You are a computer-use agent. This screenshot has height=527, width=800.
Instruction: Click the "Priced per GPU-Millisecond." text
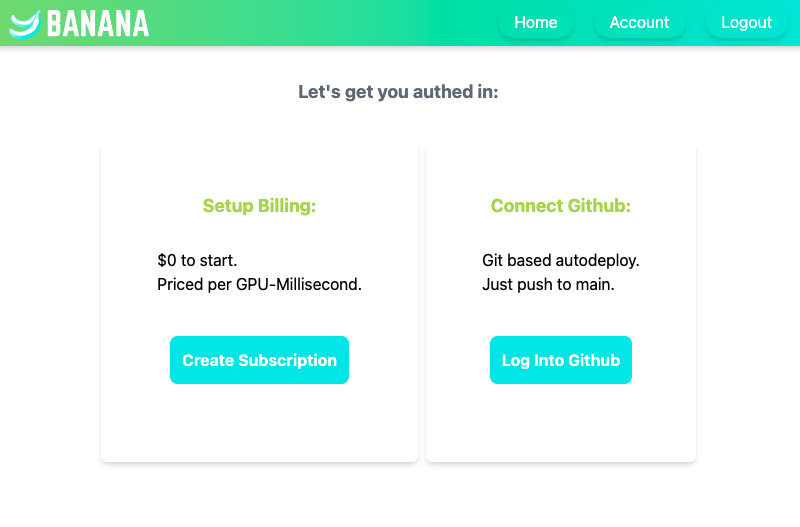click(x=259, y=285)
